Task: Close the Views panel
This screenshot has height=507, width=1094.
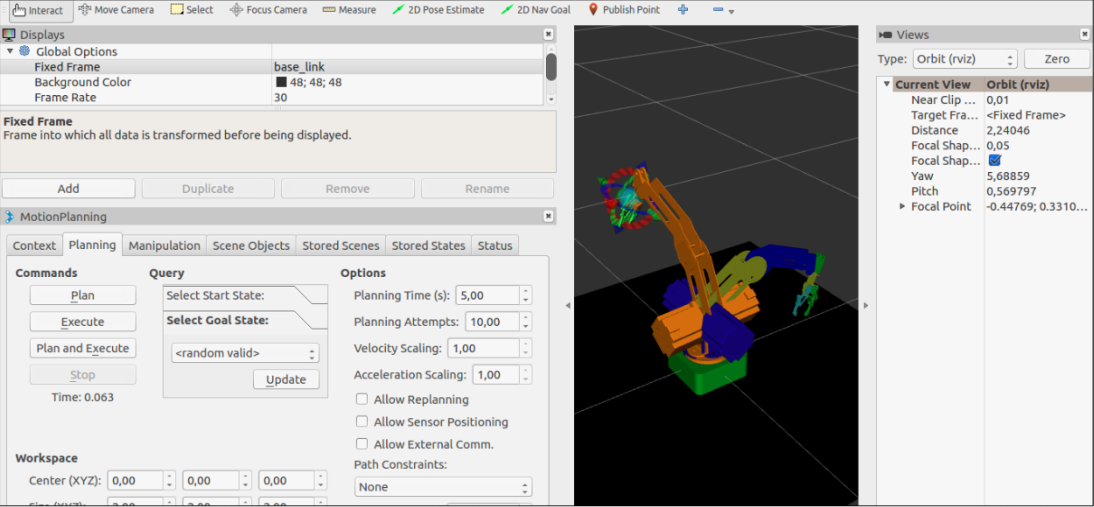Action: click(x=1083, y=34)
